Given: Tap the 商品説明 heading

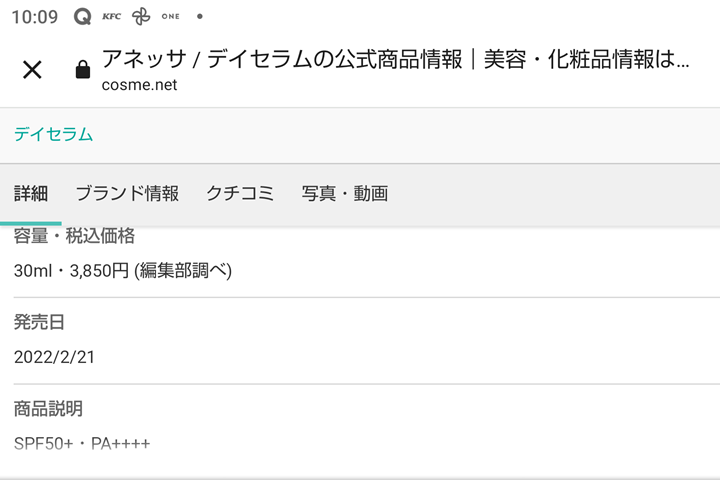Looking at the screenshot, I should pos(48,409).
